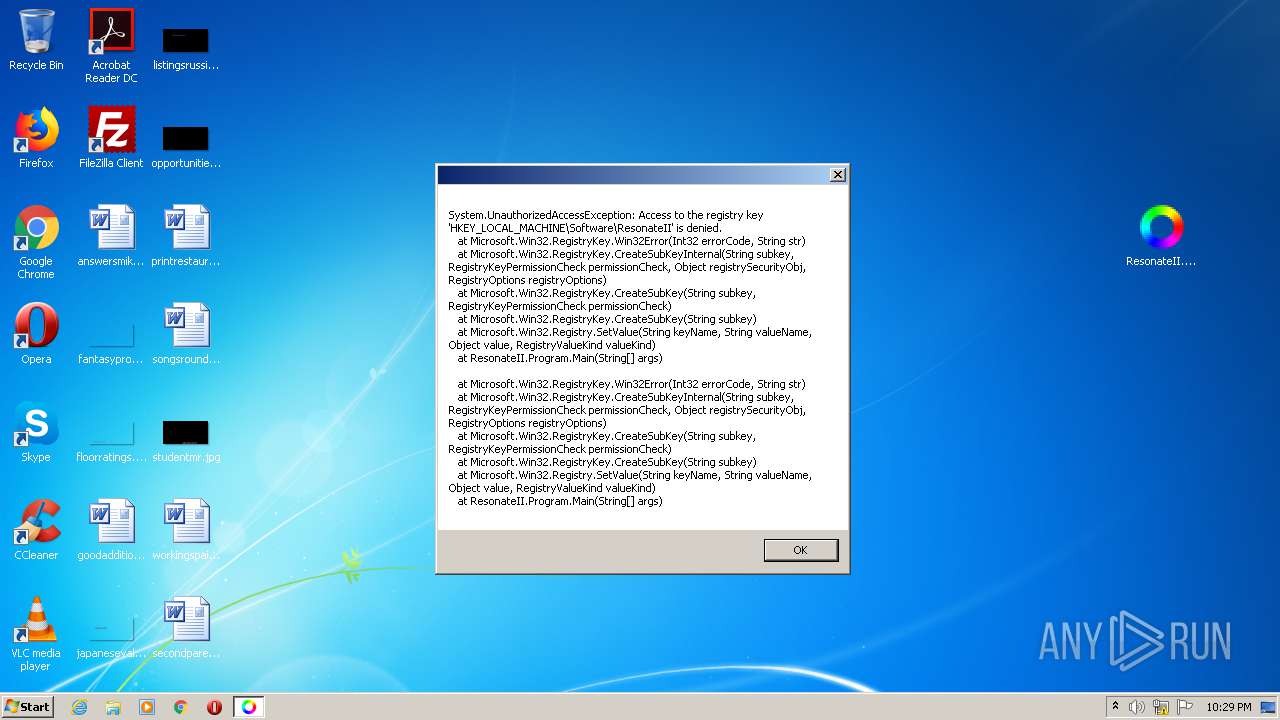
Task: Open Action Center flag icon
Action: click(x=1184, y=707)
